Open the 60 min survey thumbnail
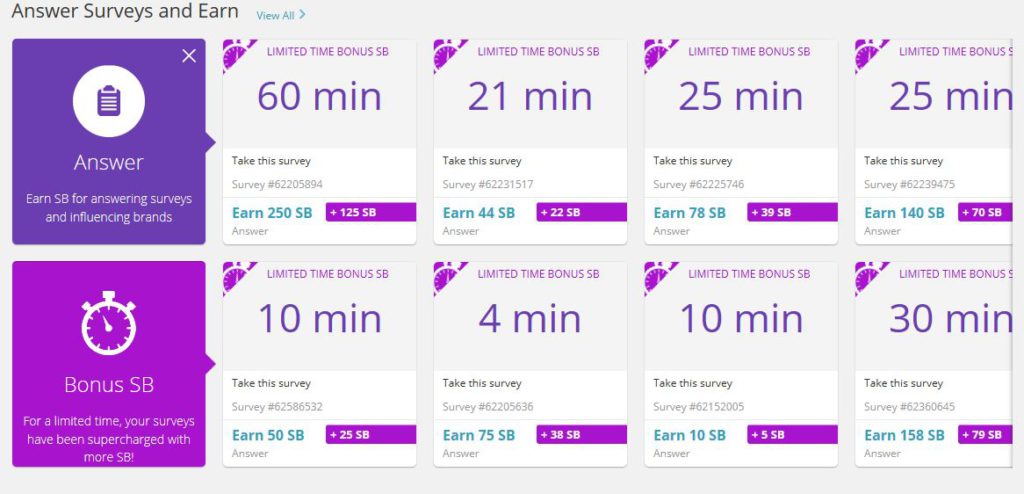This screenshot has height=494, width=1024. click(319, 94)
